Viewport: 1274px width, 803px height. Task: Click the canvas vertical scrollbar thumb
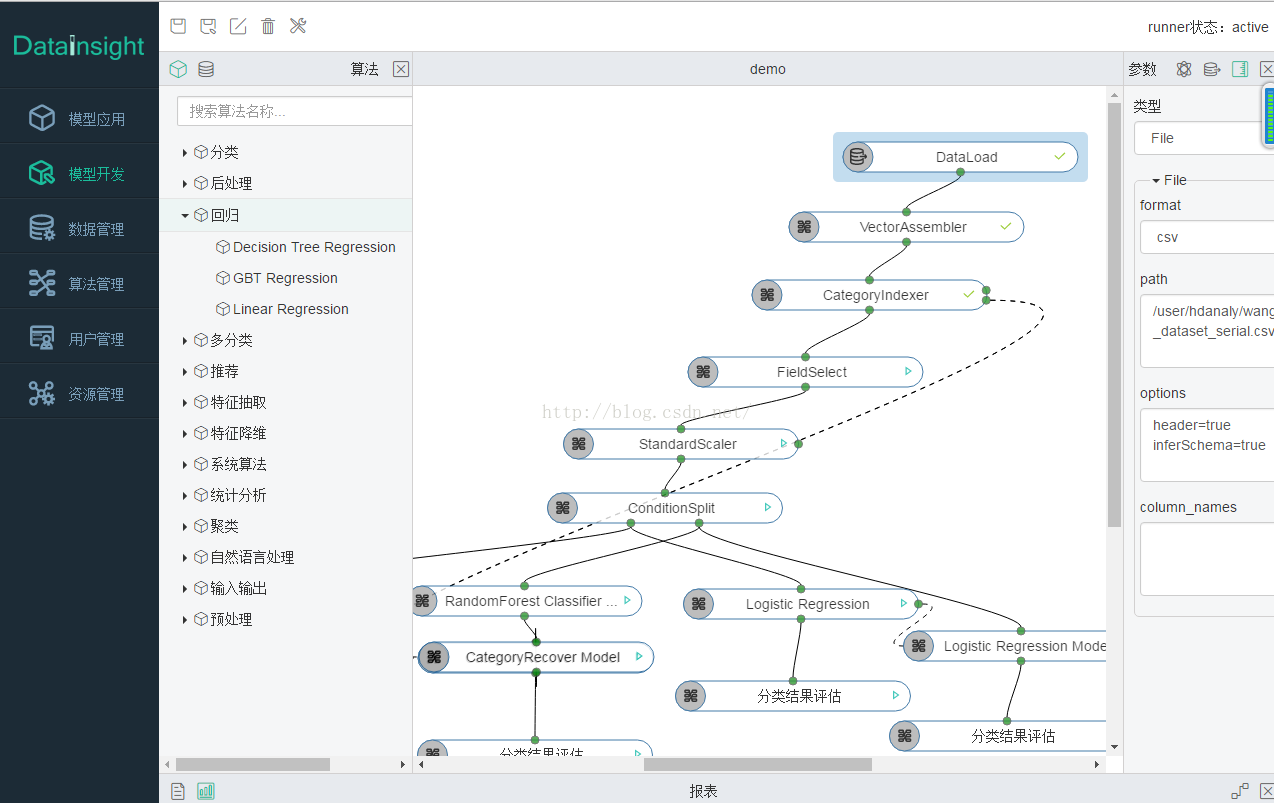[x=1114, y=314]
